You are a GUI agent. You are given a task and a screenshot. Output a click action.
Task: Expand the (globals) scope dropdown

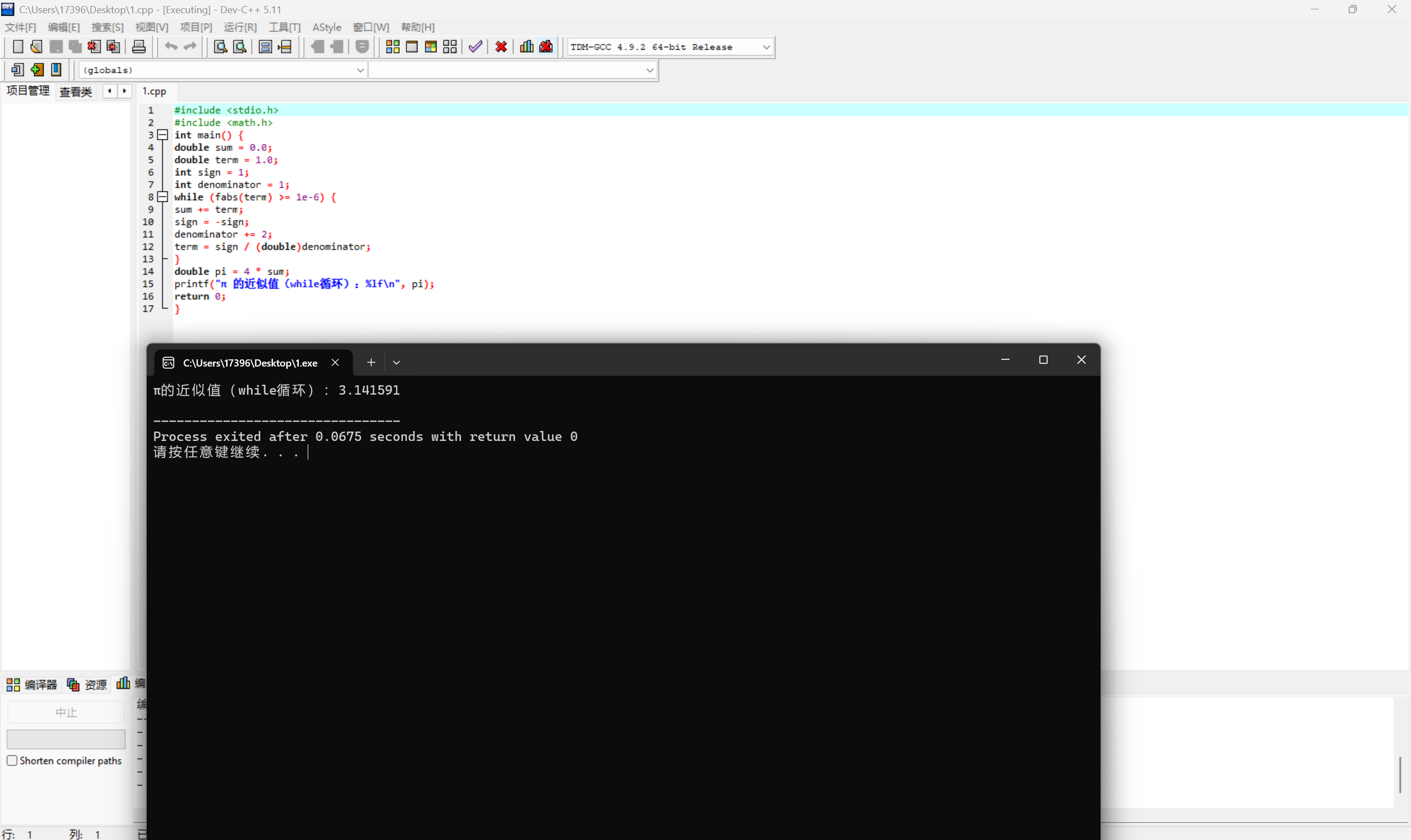click(360, 70)
